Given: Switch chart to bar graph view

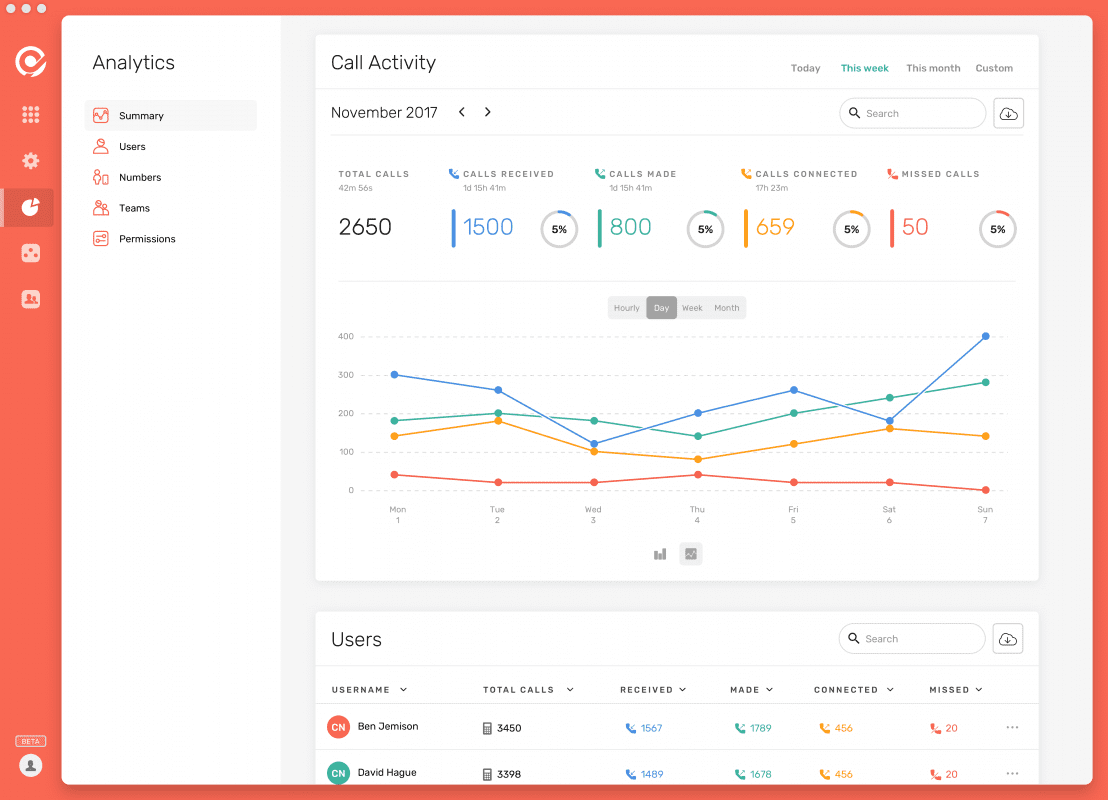Looking at the screenshot, I should [660, 554].
